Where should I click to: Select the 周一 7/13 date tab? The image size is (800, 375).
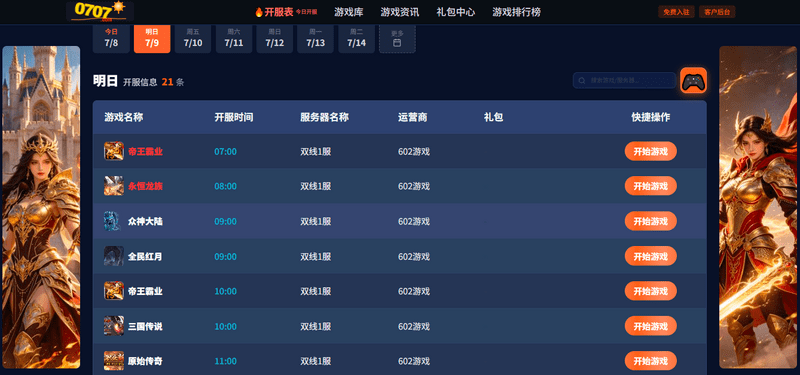[315, 38]
